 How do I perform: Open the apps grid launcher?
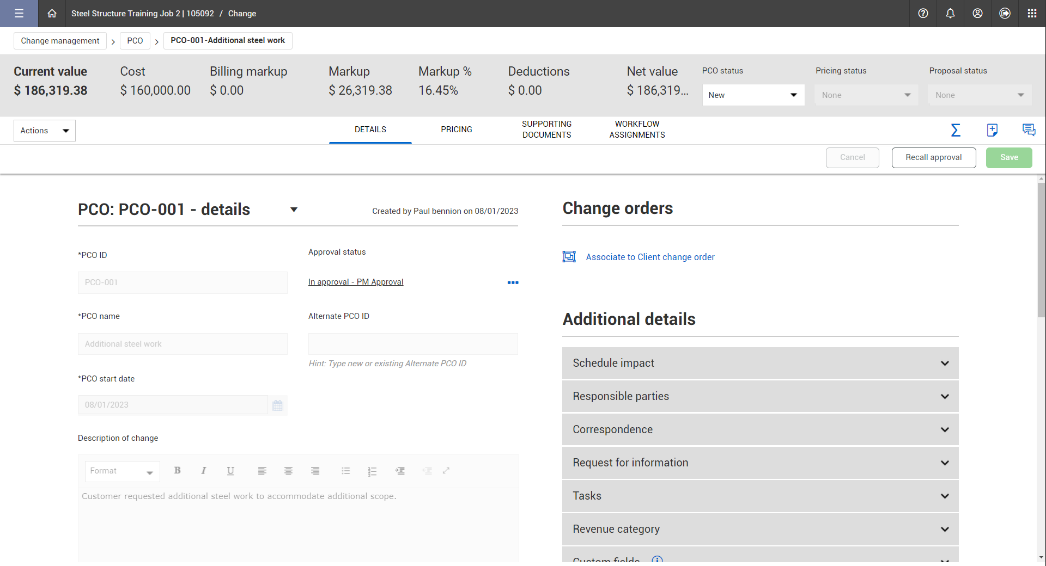click(1031, 14)
